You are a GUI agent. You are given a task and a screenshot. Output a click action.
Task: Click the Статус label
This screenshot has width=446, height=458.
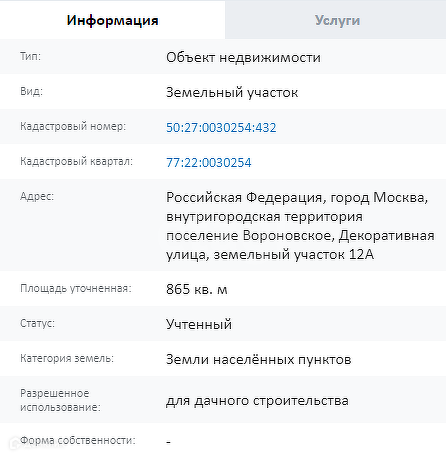click(x=37, y=323)
